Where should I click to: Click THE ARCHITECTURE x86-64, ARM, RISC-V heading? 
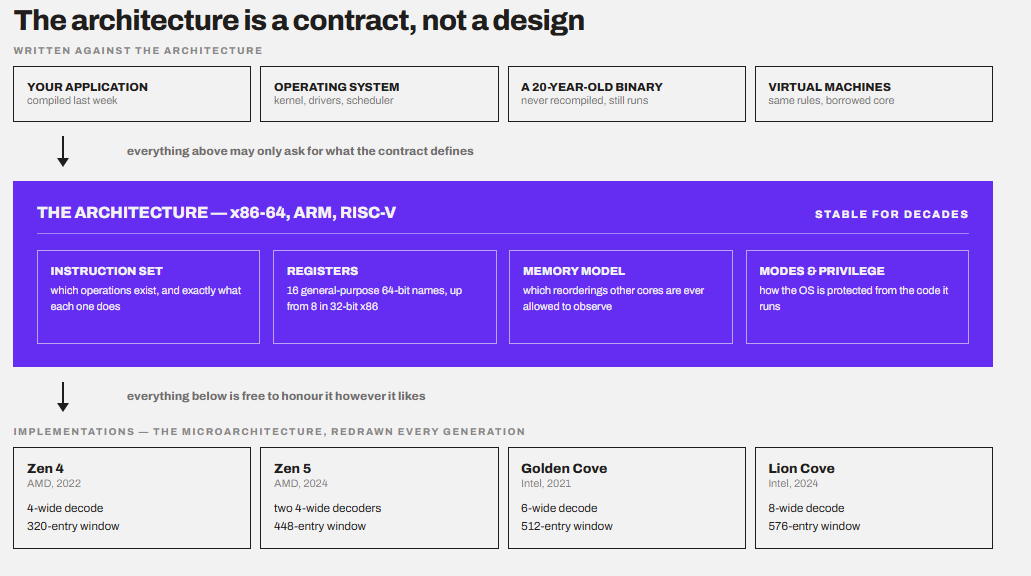pyautogui.click(x=216, y=212)
